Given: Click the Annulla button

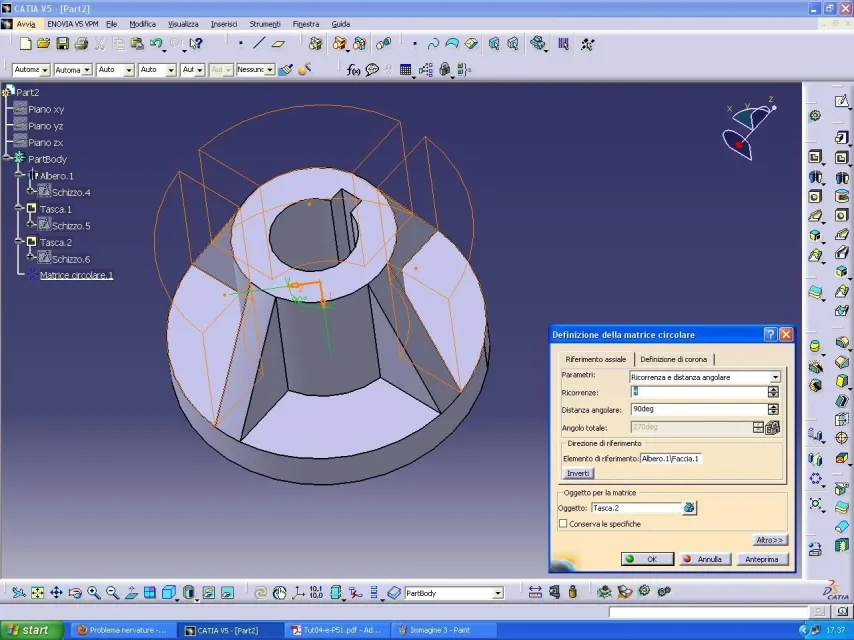Looking at the screenshot, I should (705, 559).
